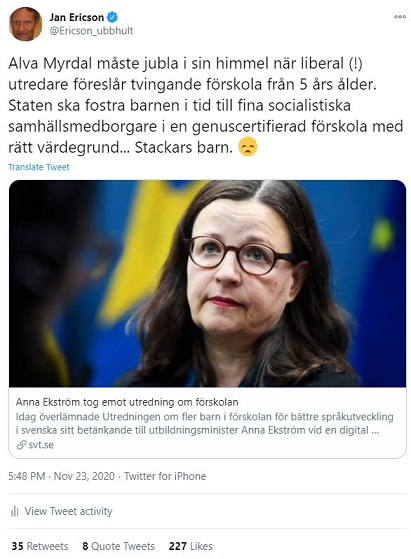Screen dimensions: 411x559
Task: Open the @Ericson_ubbhult handle
Action: [91, 31]
